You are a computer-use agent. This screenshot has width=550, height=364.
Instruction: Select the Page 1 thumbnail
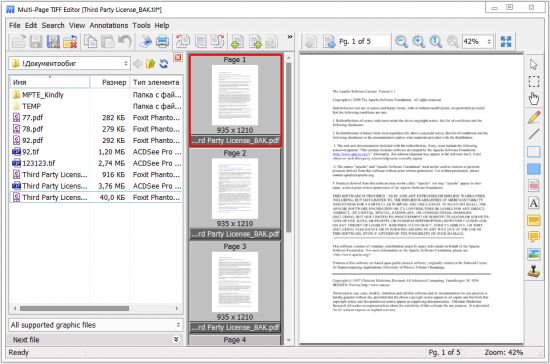coord(235,100)
